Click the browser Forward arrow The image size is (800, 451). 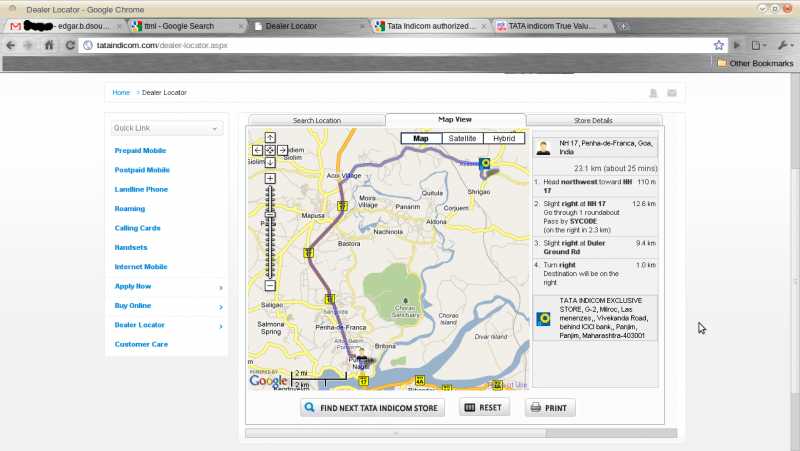(29, 45)
